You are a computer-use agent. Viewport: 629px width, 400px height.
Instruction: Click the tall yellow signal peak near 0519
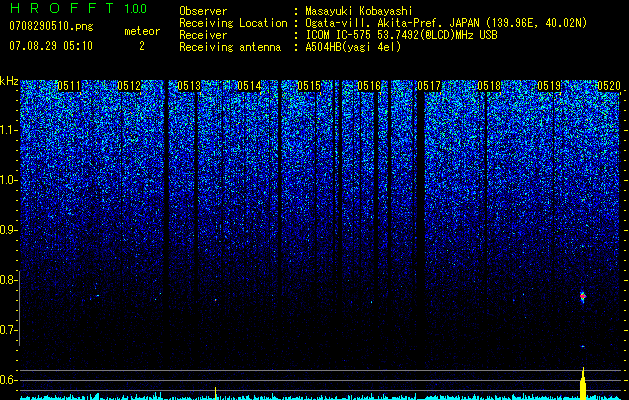tap(583, 384)
